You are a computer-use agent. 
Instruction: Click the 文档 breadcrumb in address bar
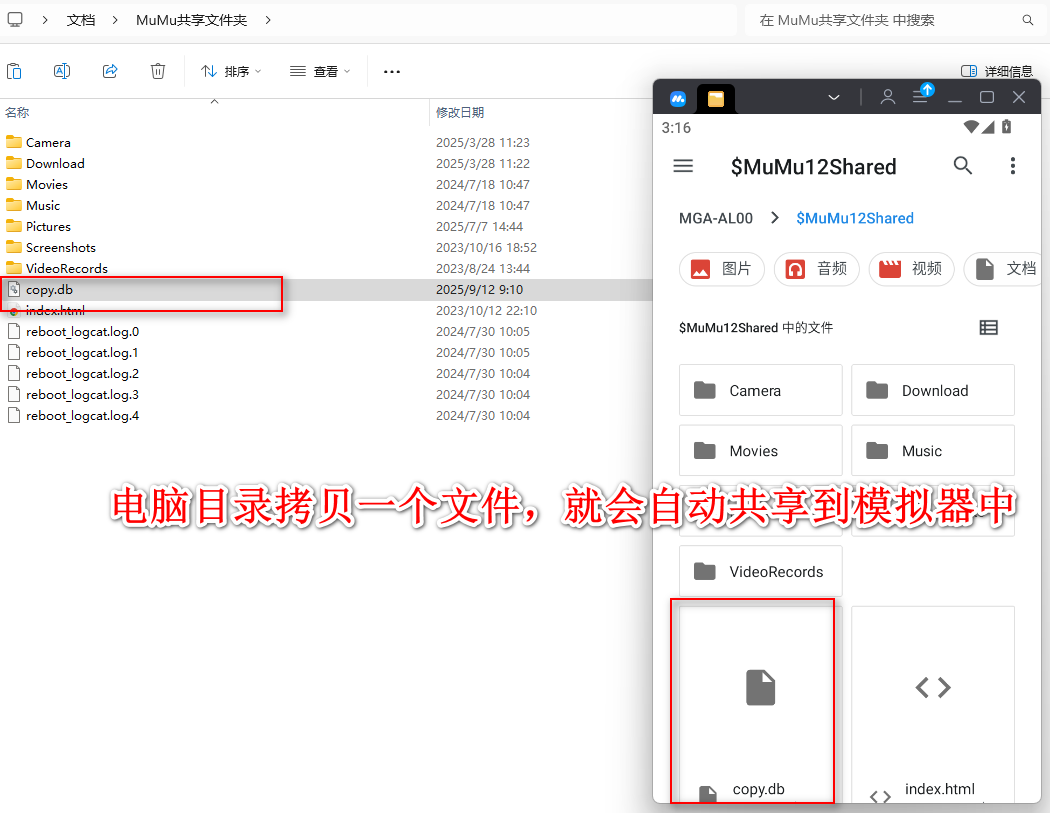click(x=81, y=20)
